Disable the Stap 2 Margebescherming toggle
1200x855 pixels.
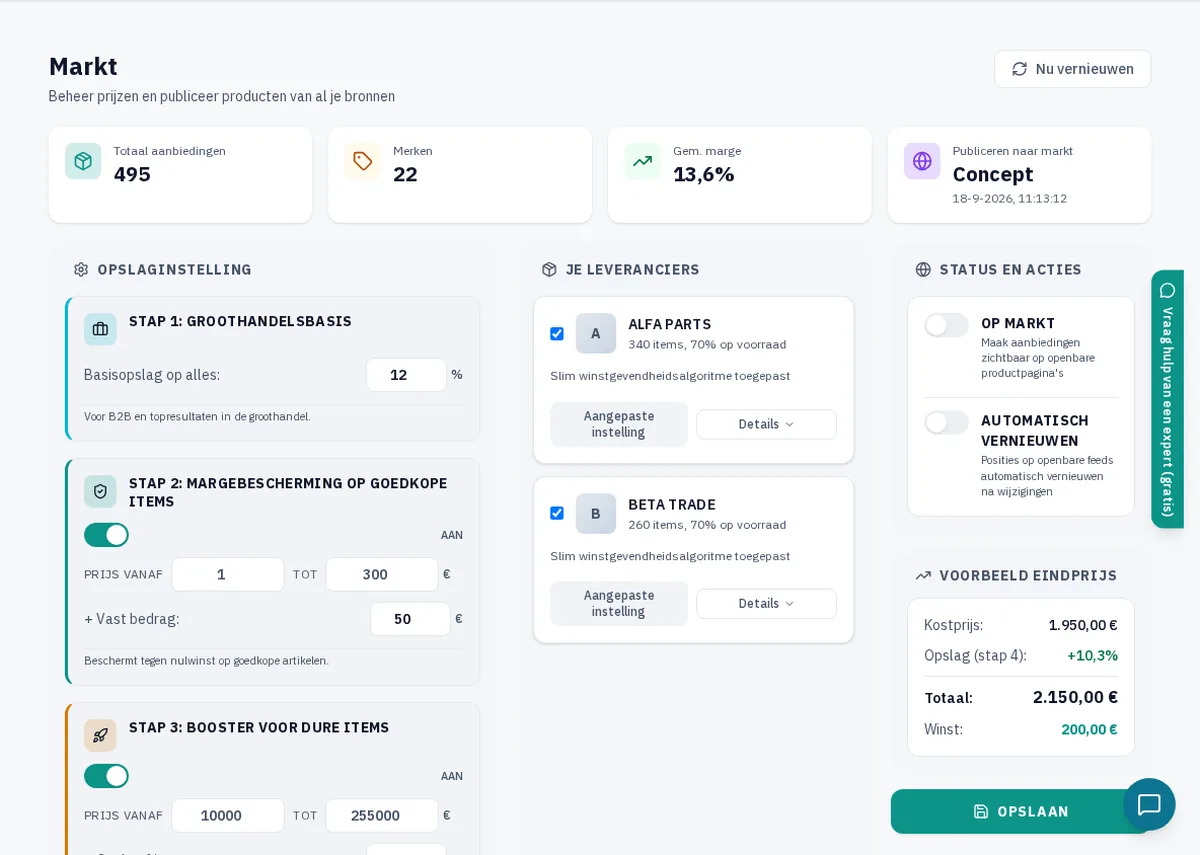point(106,535)
